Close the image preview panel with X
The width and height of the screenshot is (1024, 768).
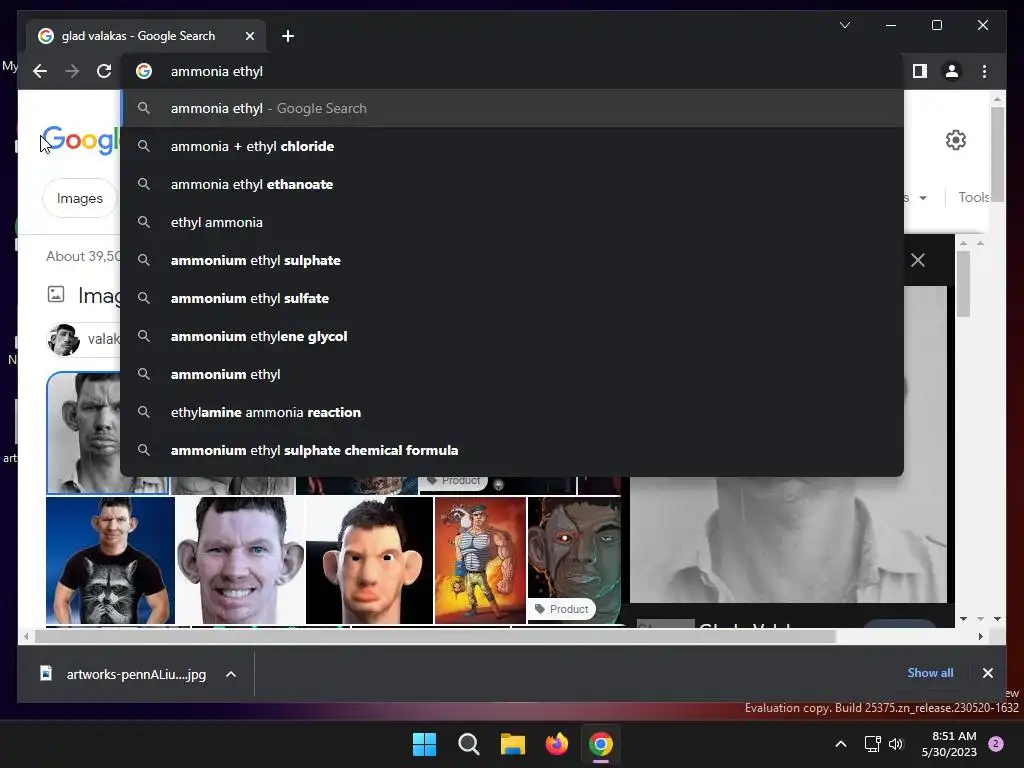pos(918,260)
